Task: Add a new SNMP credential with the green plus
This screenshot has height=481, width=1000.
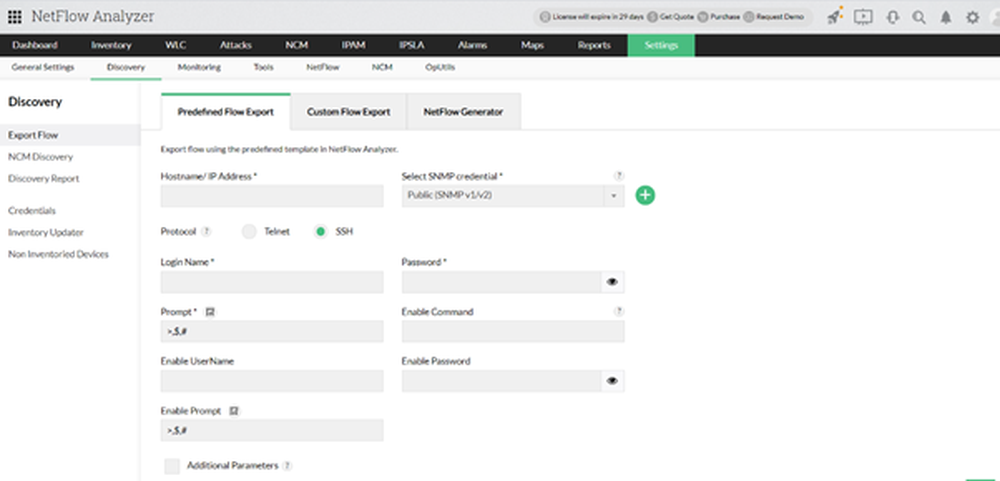Action: [x=645, y=195]
